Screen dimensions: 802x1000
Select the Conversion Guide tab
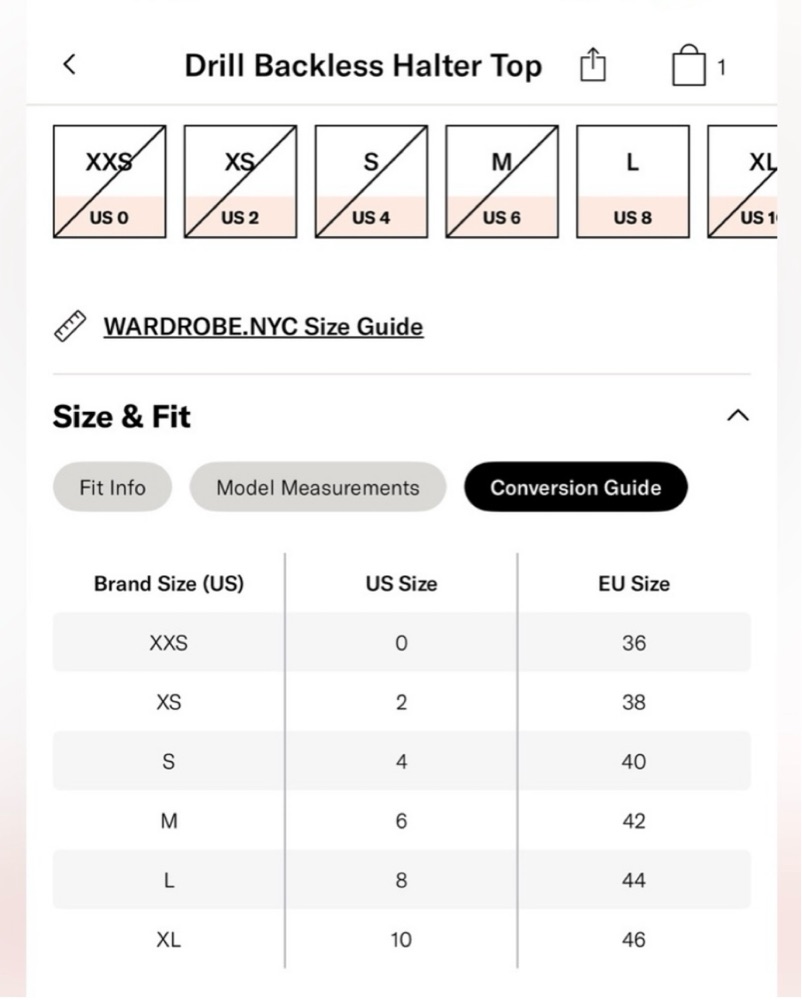click(x=576, y=487)
